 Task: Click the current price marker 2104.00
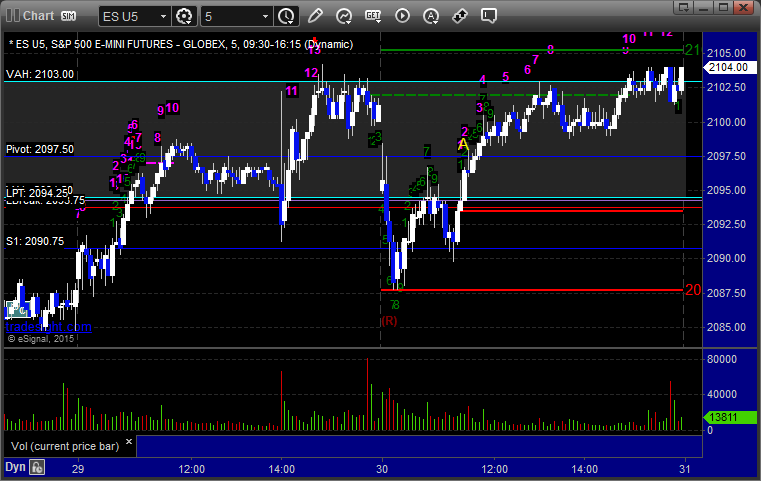pyautogui.click(x=729, y=67)
